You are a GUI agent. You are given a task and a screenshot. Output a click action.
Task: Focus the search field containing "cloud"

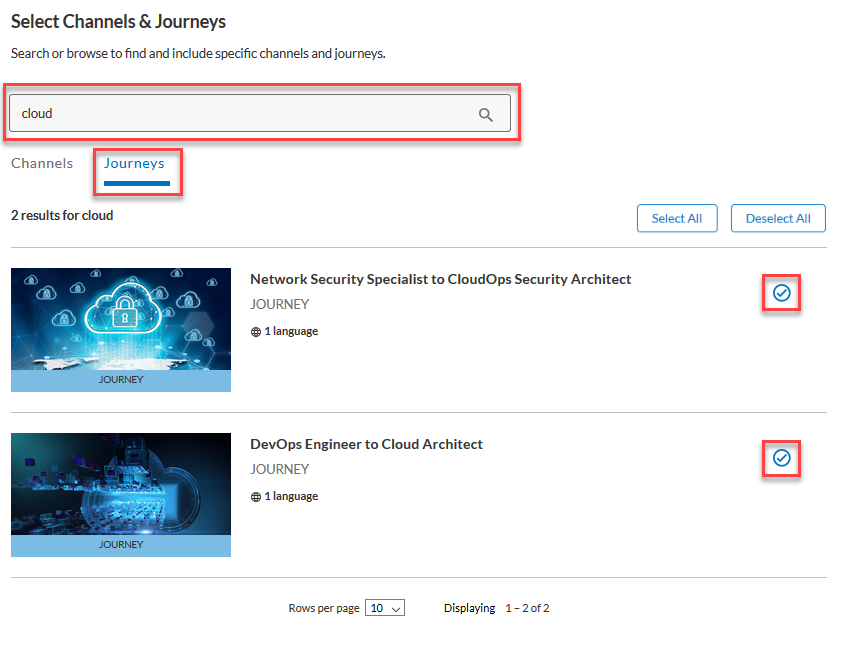[240, 114]
